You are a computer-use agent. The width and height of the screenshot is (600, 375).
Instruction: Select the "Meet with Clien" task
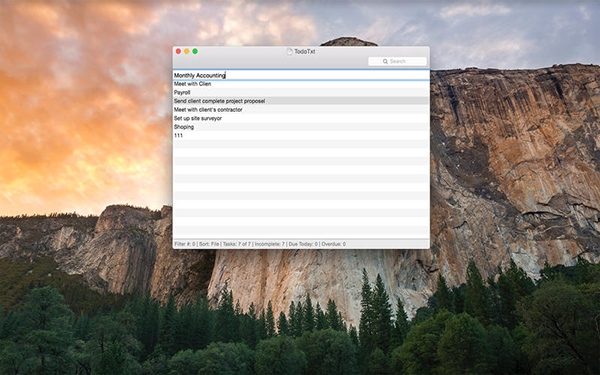click(x=301, y=84)
